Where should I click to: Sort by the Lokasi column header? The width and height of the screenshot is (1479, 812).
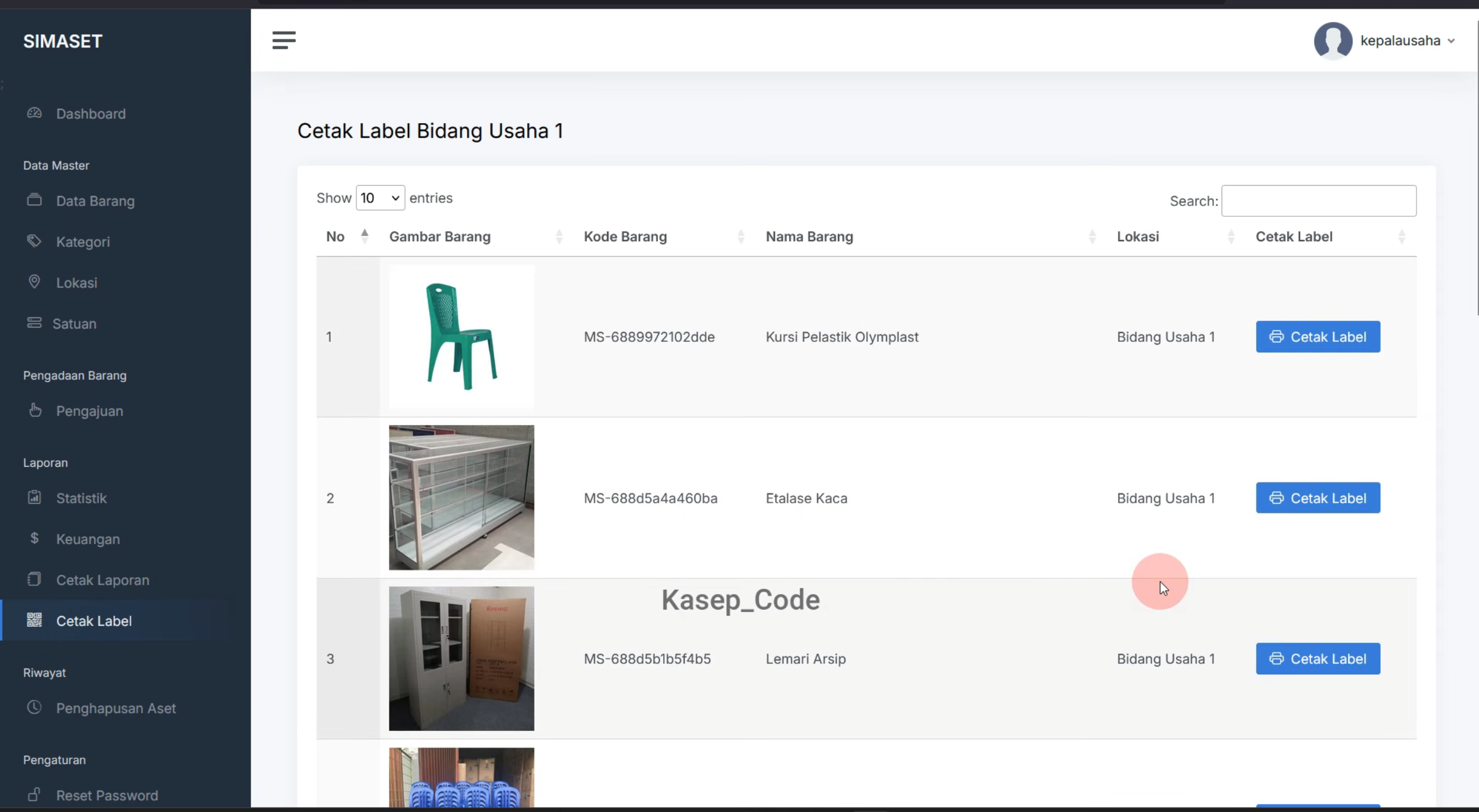[x=1176, y=237]
